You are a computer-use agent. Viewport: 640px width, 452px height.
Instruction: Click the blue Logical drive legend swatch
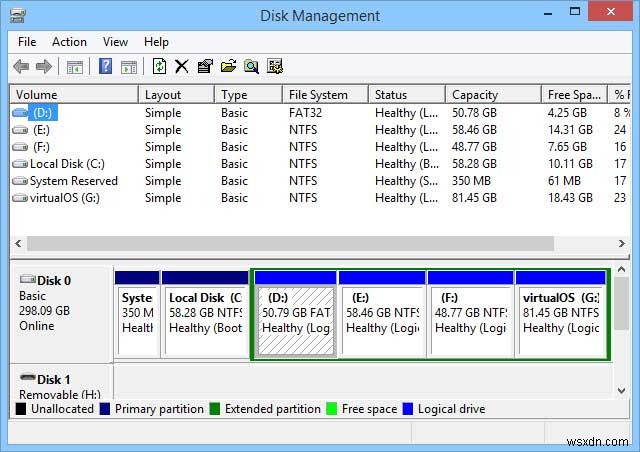[x=408, y=409]
